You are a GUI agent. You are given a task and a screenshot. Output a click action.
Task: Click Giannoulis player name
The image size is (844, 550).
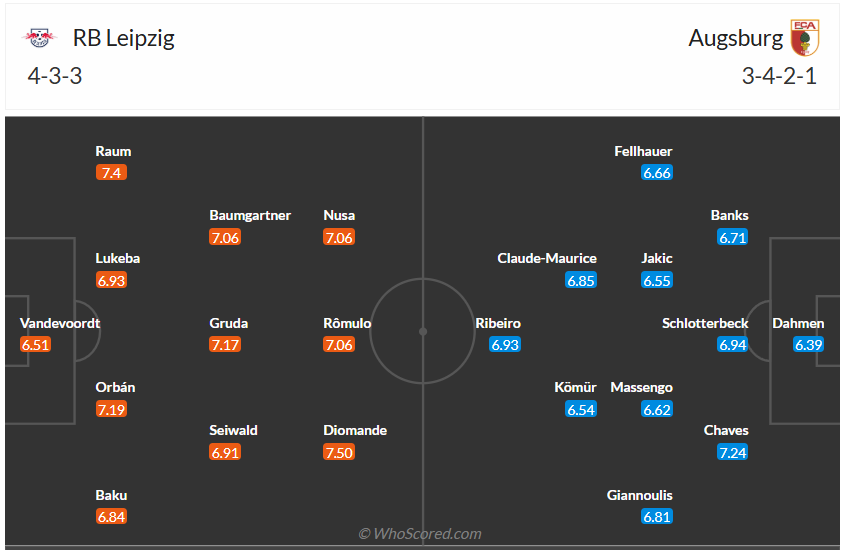(x=640, y=495)
